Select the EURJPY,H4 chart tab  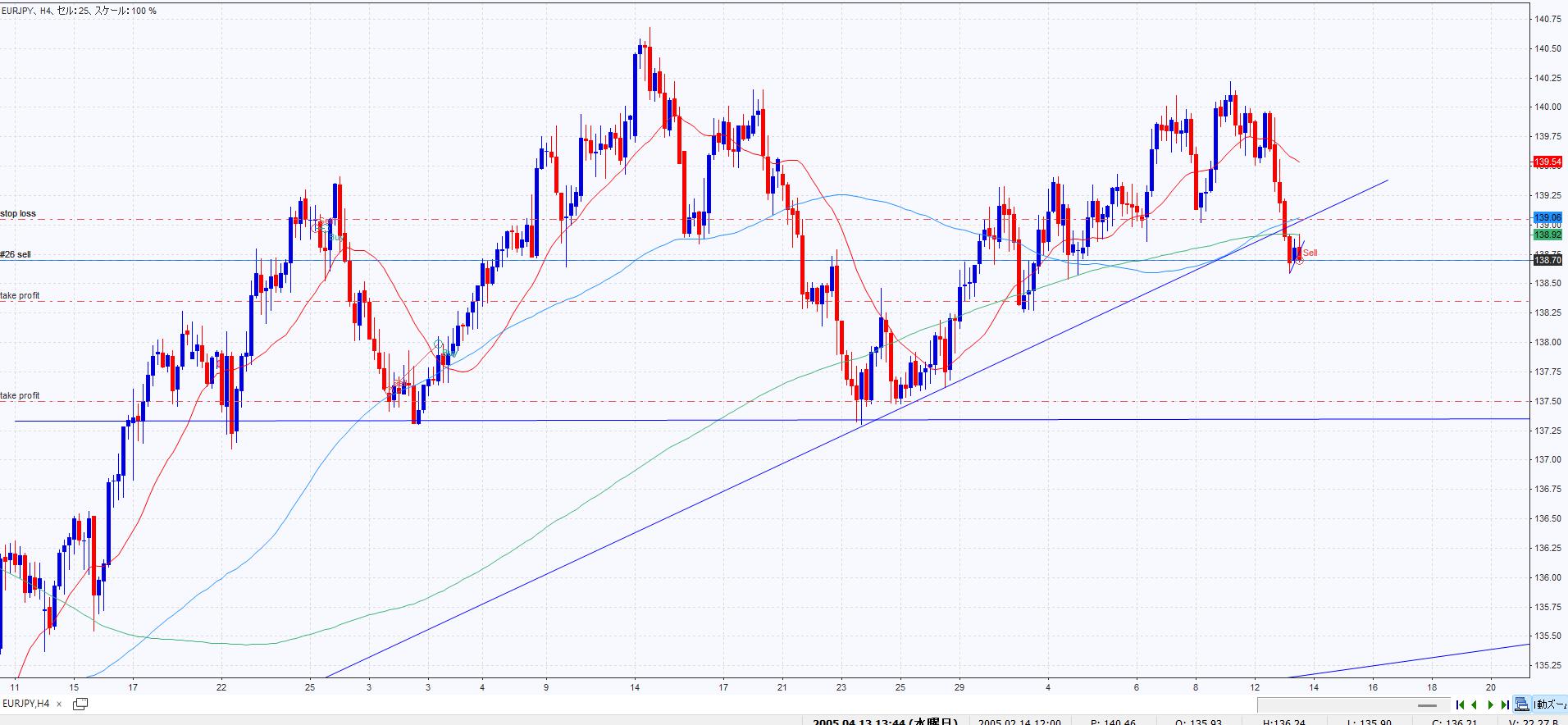25,704
